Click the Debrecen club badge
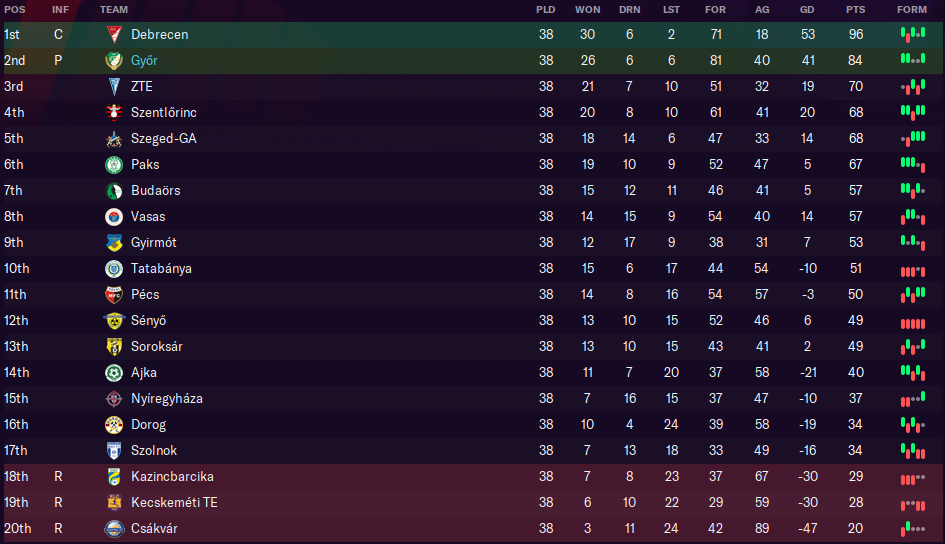Screen dimensions: 945x544 click(x=114, y=34)
